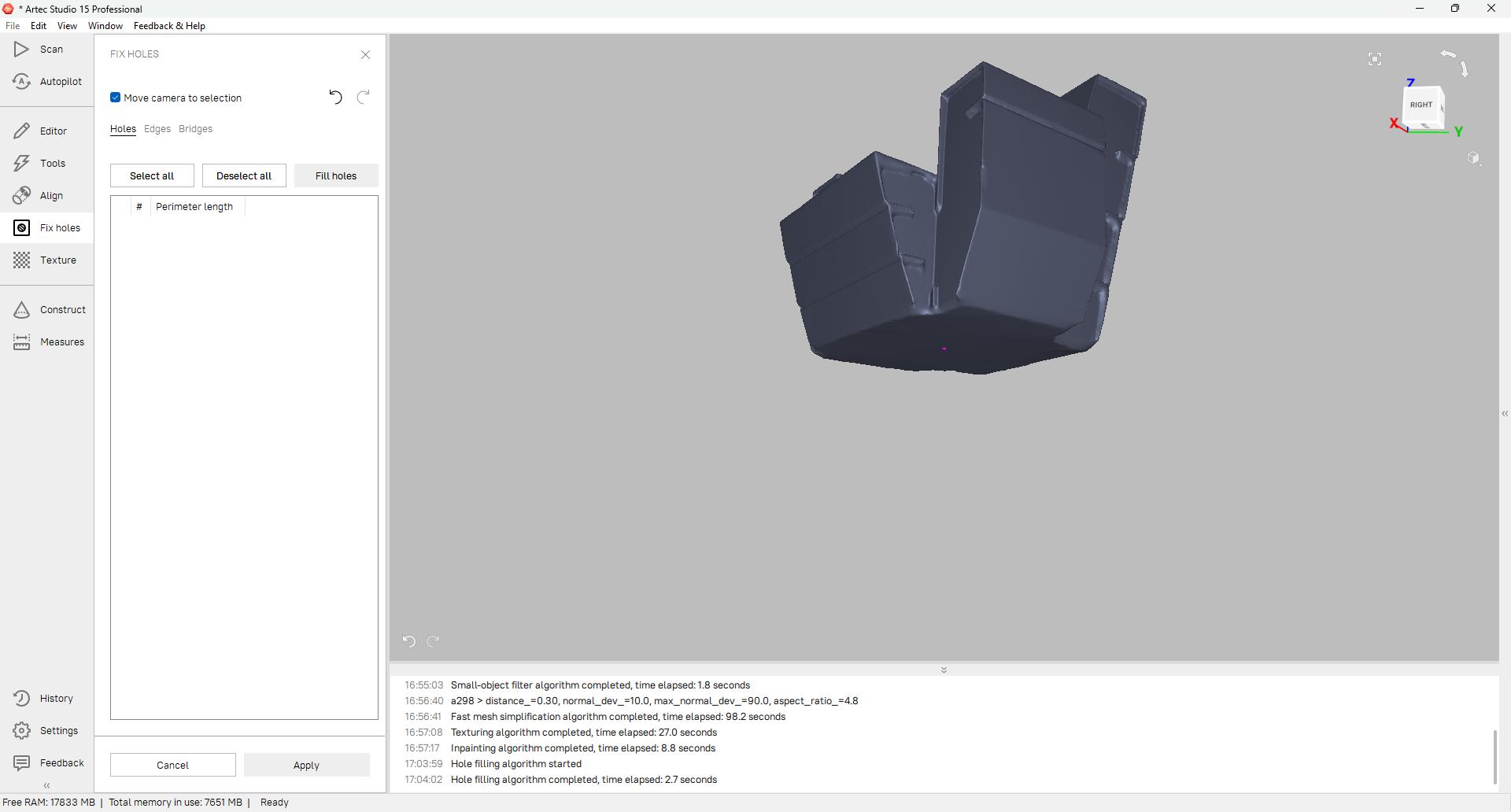Image resolution: width=1511 pixels, height=812 pixels.
Task: Click the rotate view arrows near navigation cube
Action: coord(1454,62)
